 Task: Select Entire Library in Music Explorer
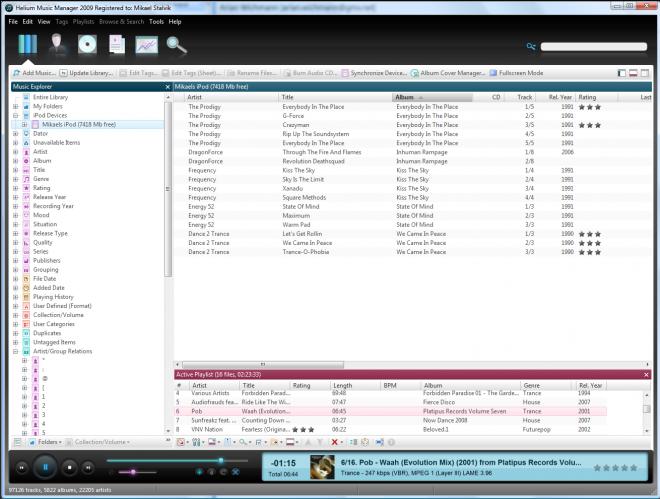(50, 97)
